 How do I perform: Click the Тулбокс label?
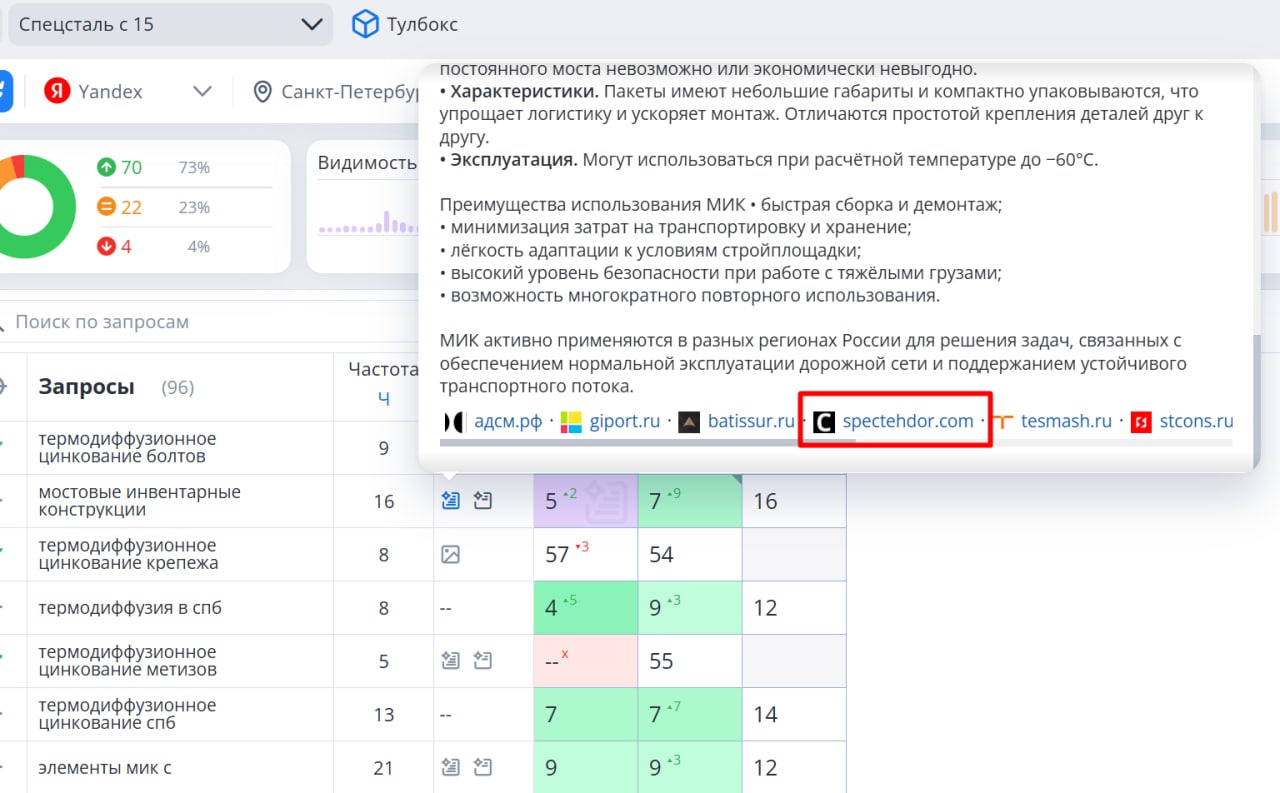tap(422, 24)
